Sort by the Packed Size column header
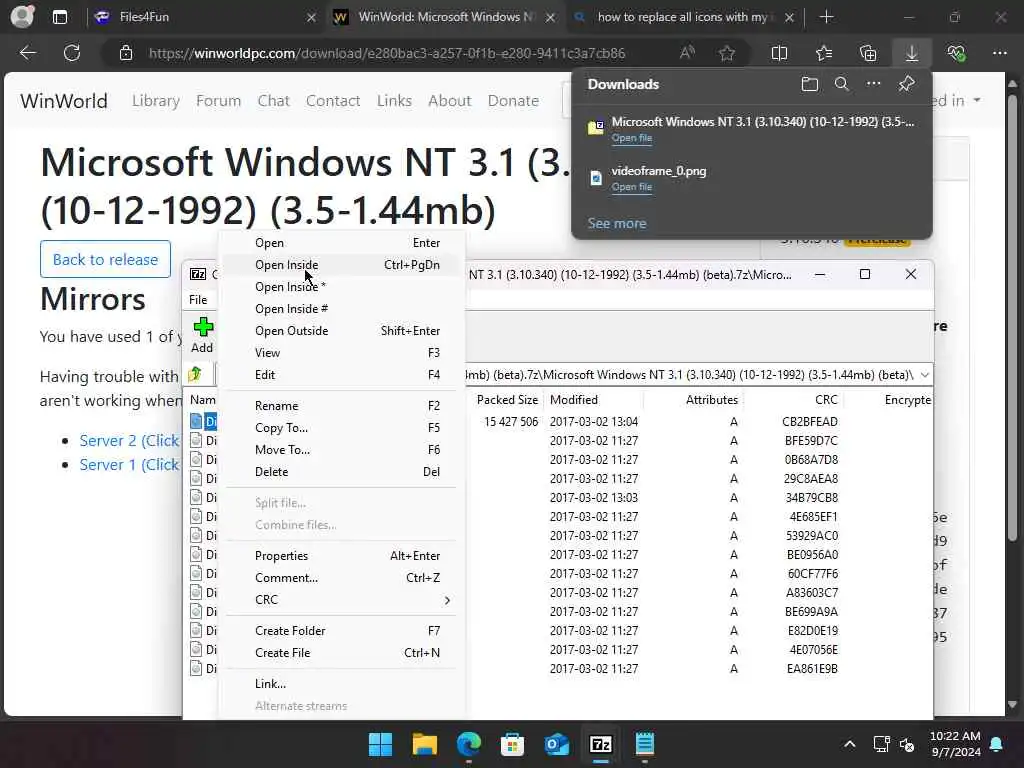 (x=507, y=400)
